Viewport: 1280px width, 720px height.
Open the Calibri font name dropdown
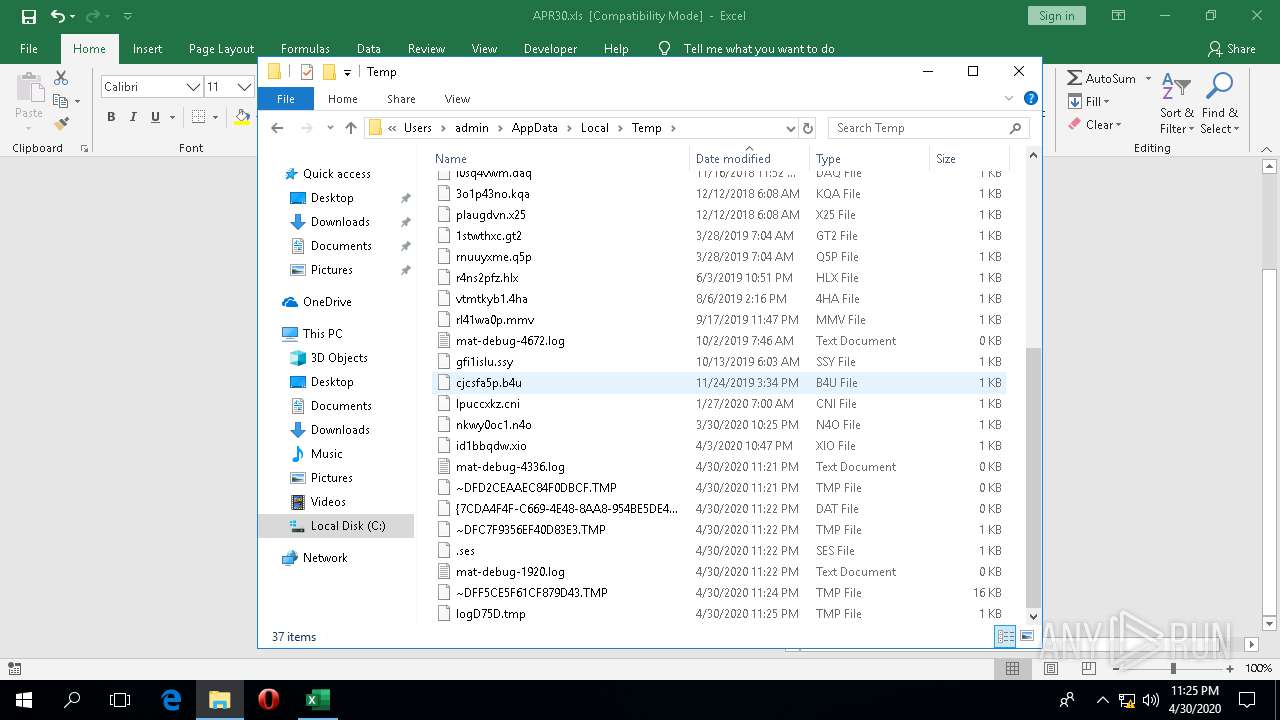click(x=193, y=87)
